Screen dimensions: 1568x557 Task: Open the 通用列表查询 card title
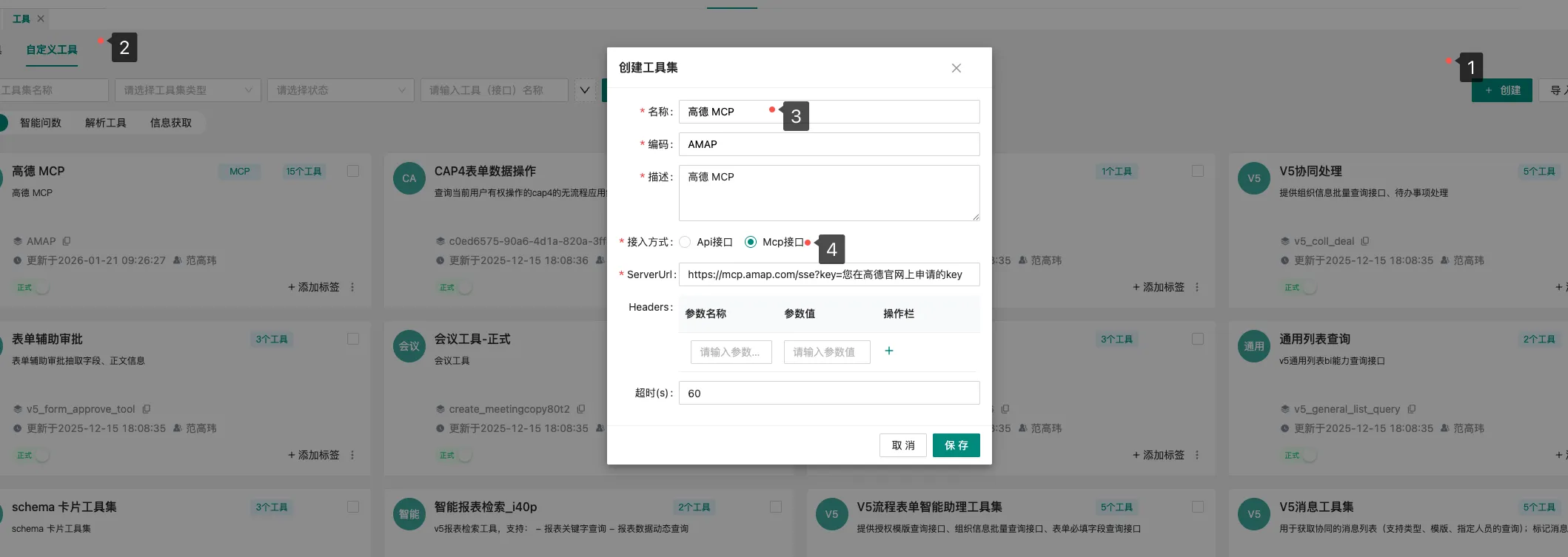(1315, 339)
